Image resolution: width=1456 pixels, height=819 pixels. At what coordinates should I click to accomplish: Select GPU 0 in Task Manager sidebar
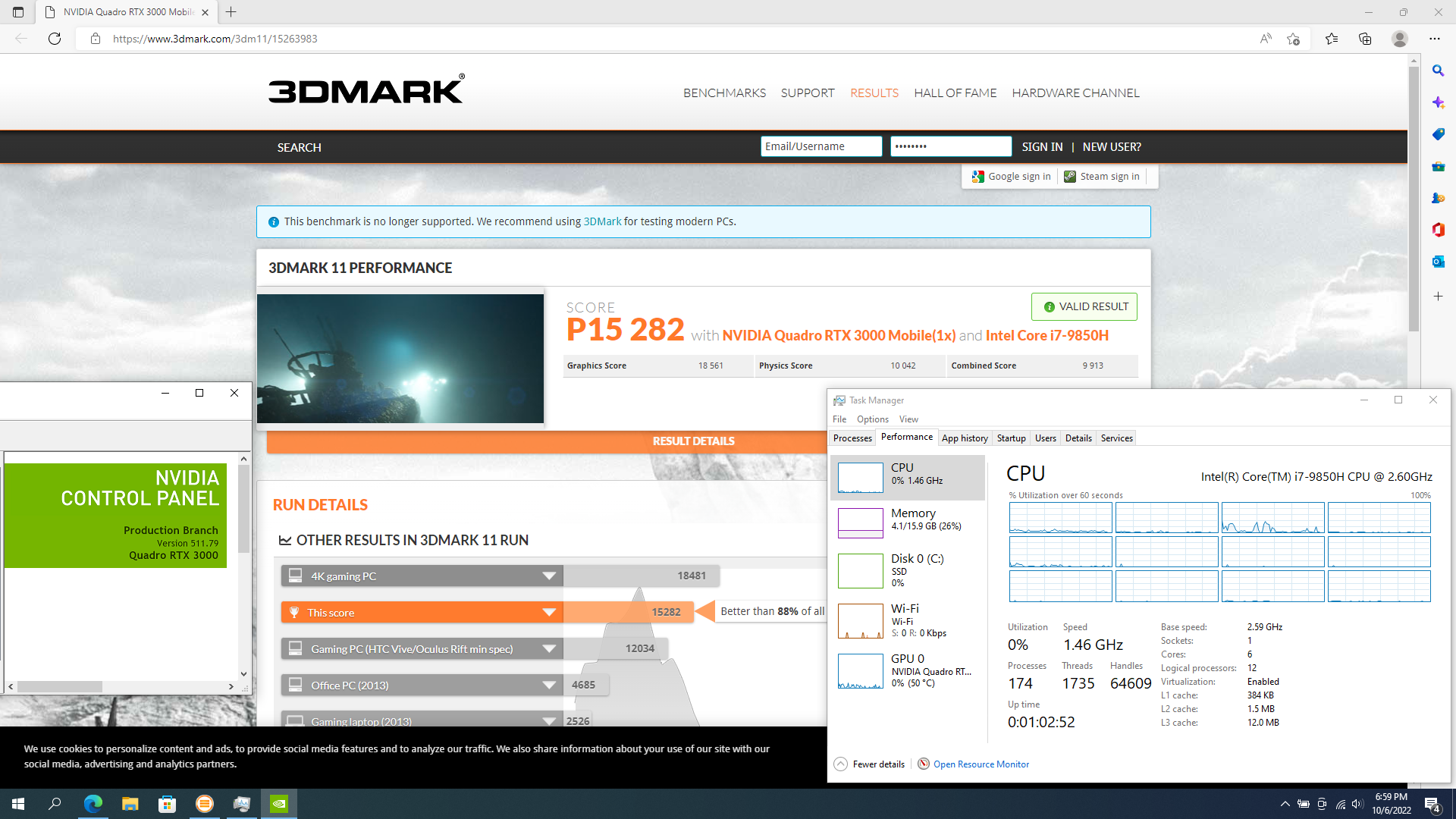(908, 671)
